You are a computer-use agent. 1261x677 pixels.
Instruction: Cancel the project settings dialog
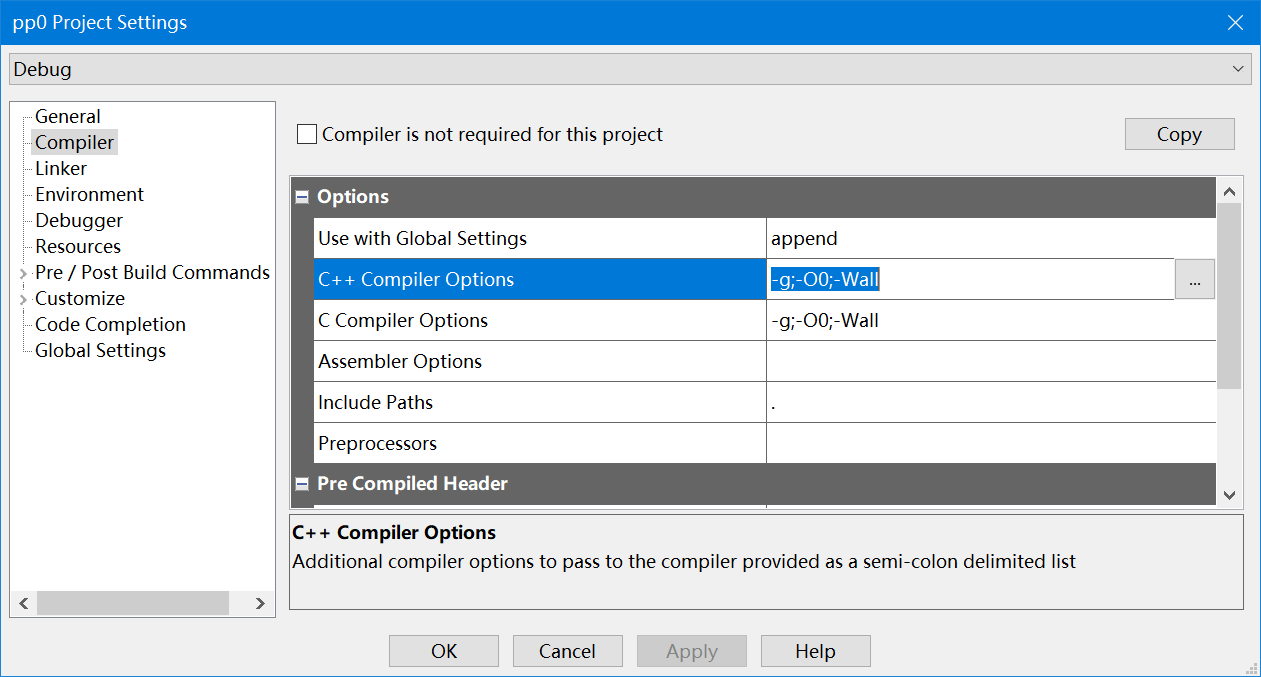pos(567,651)
